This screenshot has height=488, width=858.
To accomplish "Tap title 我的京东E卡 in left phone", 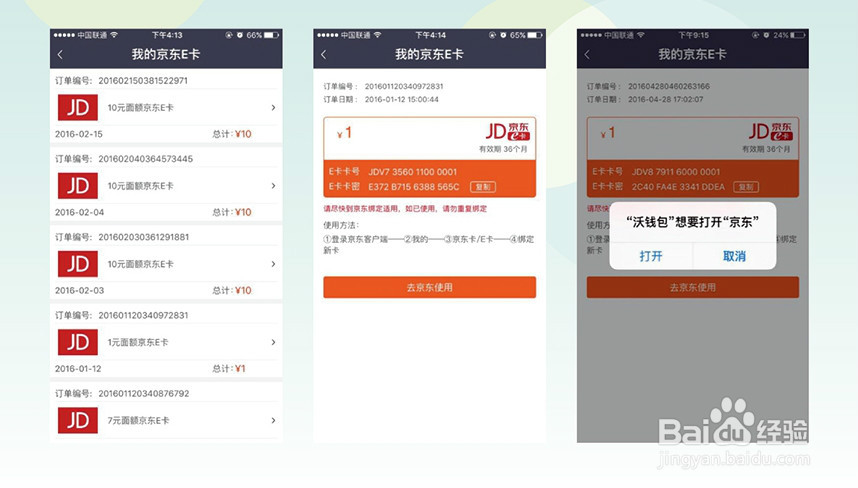I will tap(166, 54).
